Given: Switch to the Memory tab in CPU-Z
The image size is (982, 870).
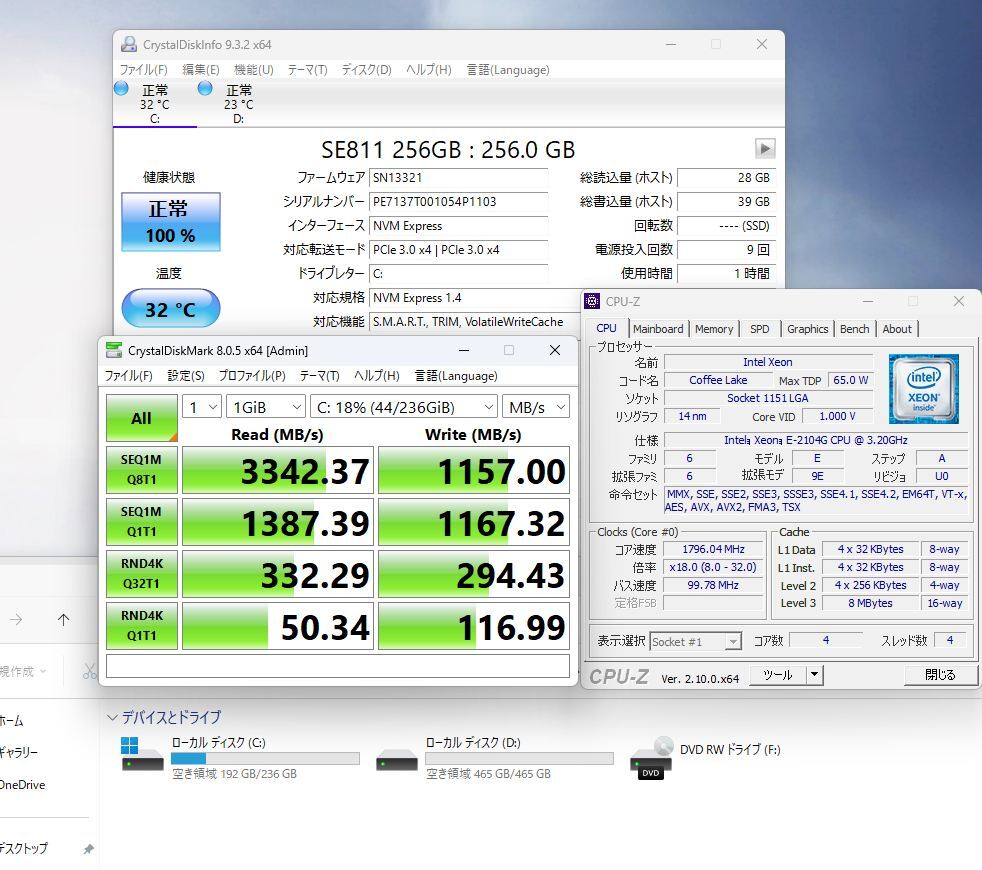Looking at the screenshot, I should (714, 329).
